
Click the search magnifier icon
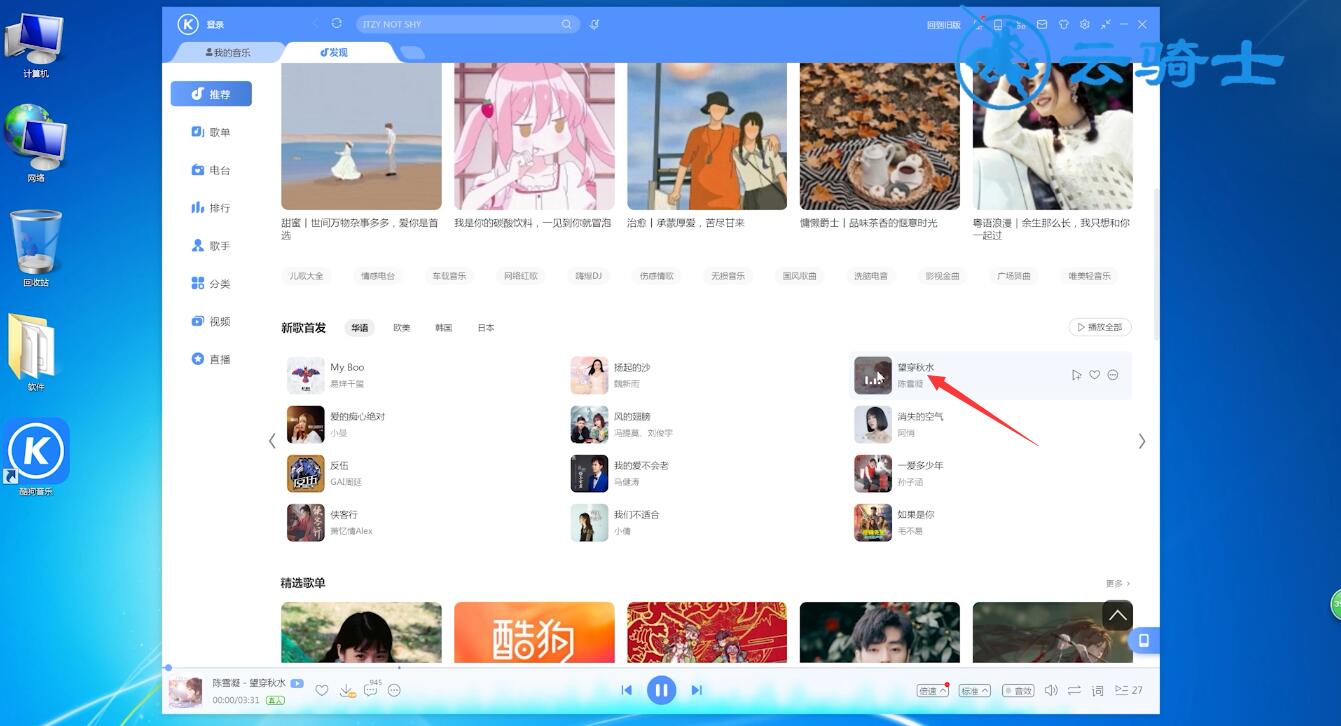coord(567,24)
